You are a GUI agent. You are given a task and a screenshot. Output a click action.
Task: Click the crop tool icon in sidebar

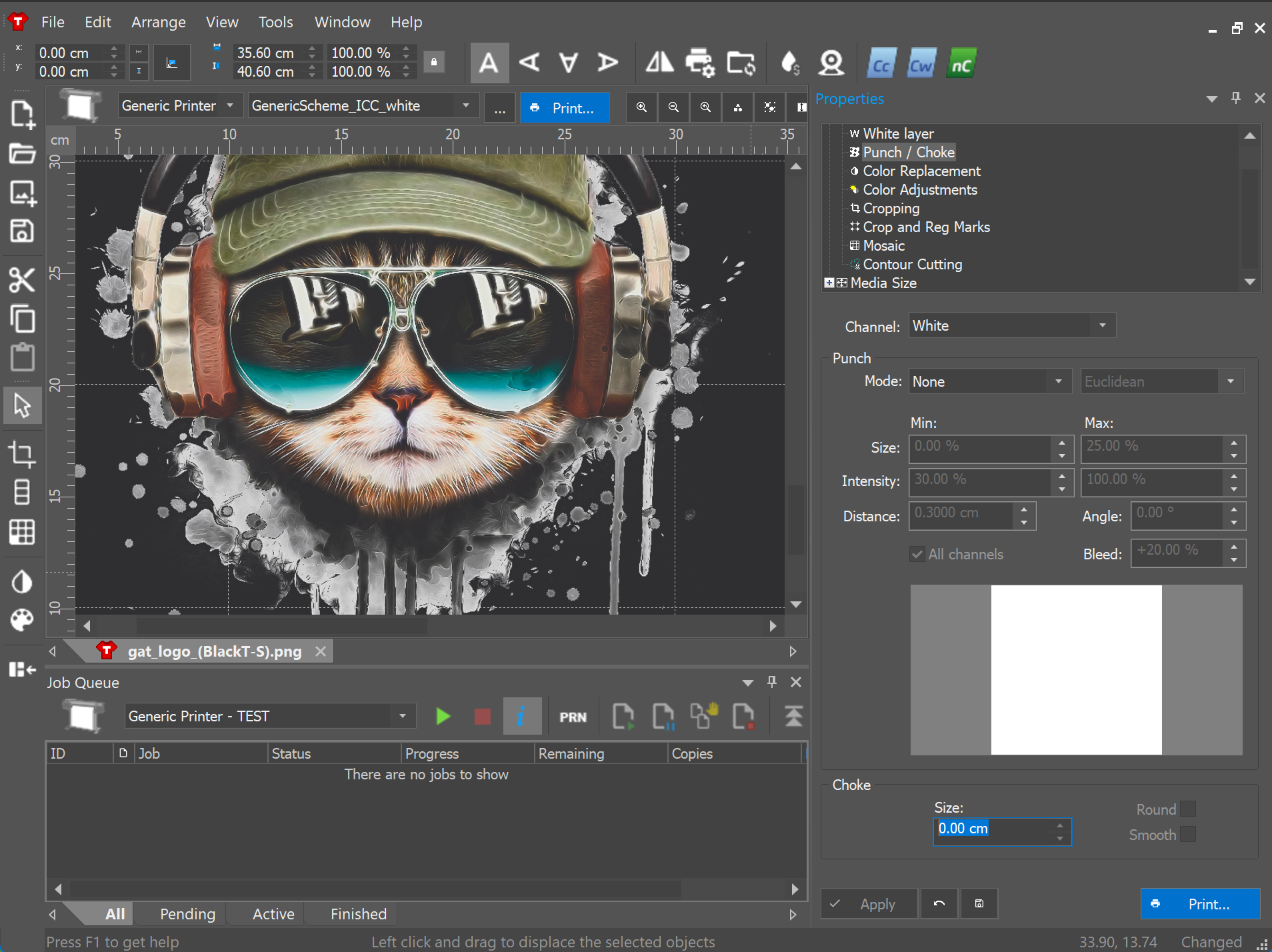[22, 455]
